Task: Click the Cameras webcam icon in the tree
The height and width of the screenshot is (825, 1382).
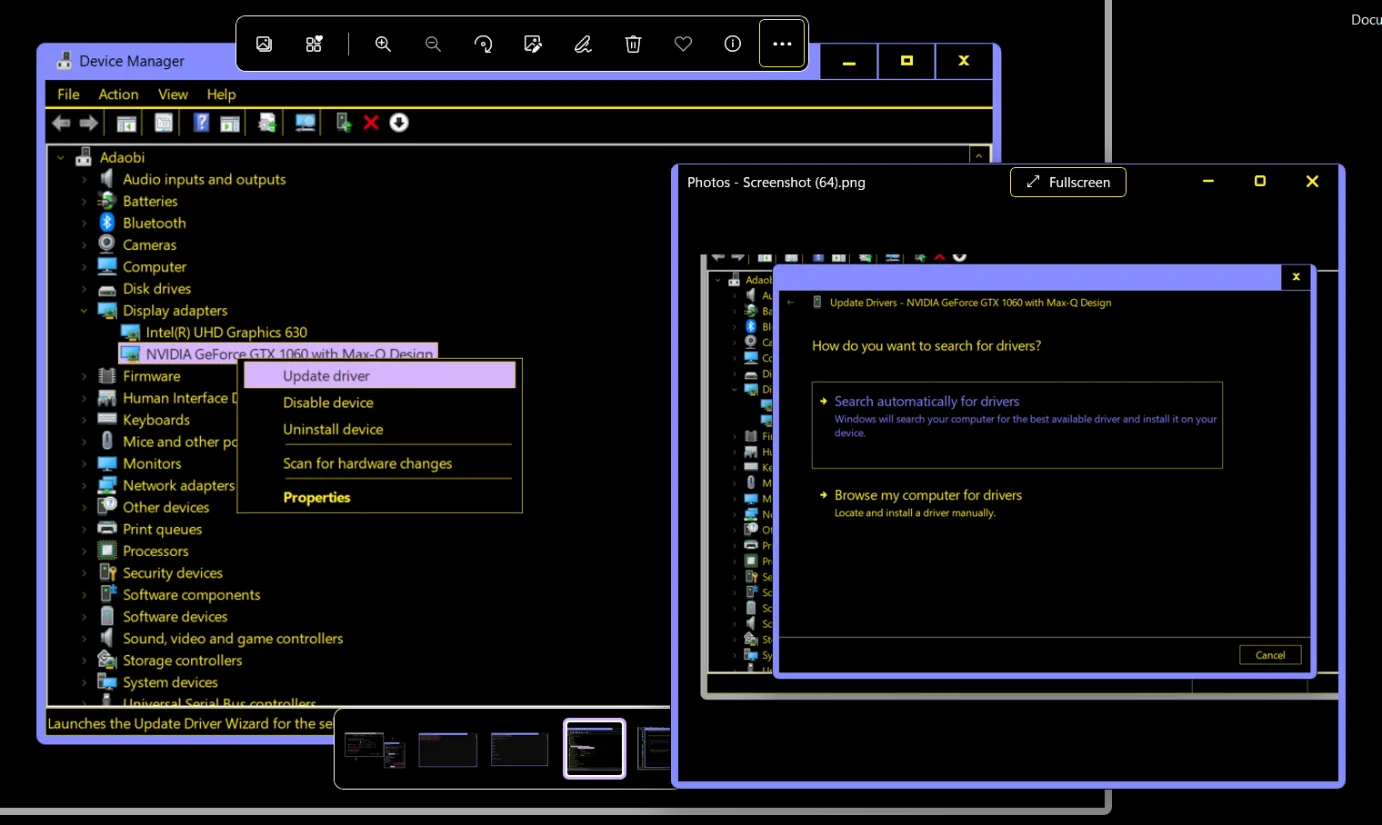Action: click(107, 245)
